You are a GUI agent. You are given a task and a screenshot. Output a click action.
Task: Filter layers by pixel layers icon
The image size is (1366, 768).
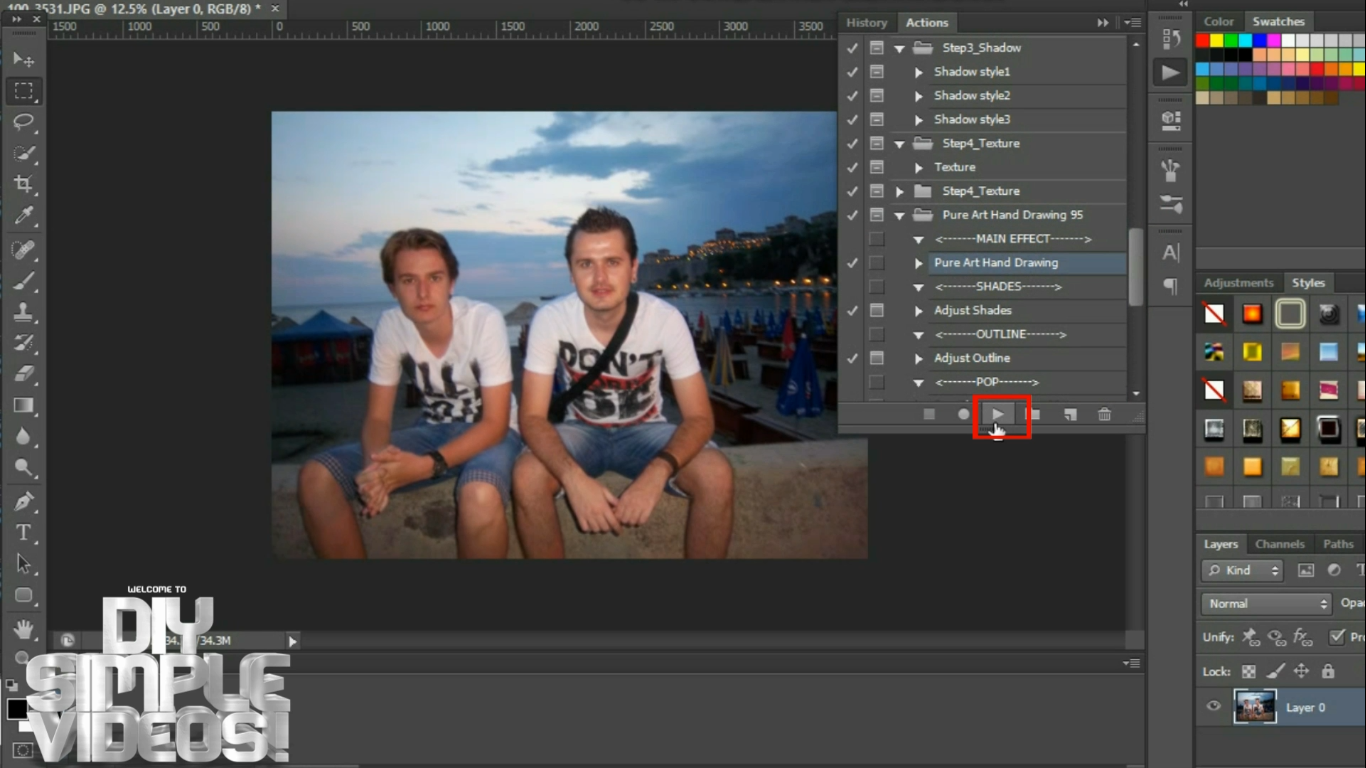click(x=1305, y=570)
